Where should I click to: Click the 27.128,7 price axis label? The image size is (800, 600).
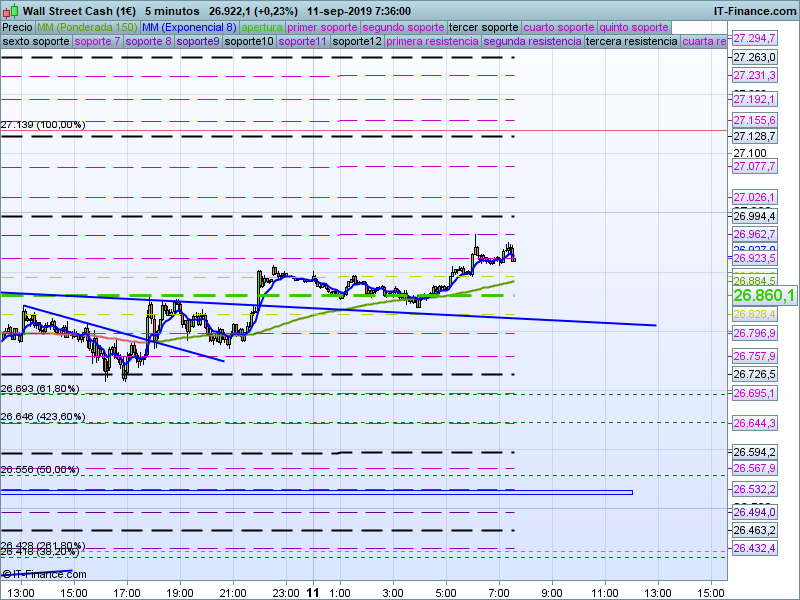click(x=755, y=136)
